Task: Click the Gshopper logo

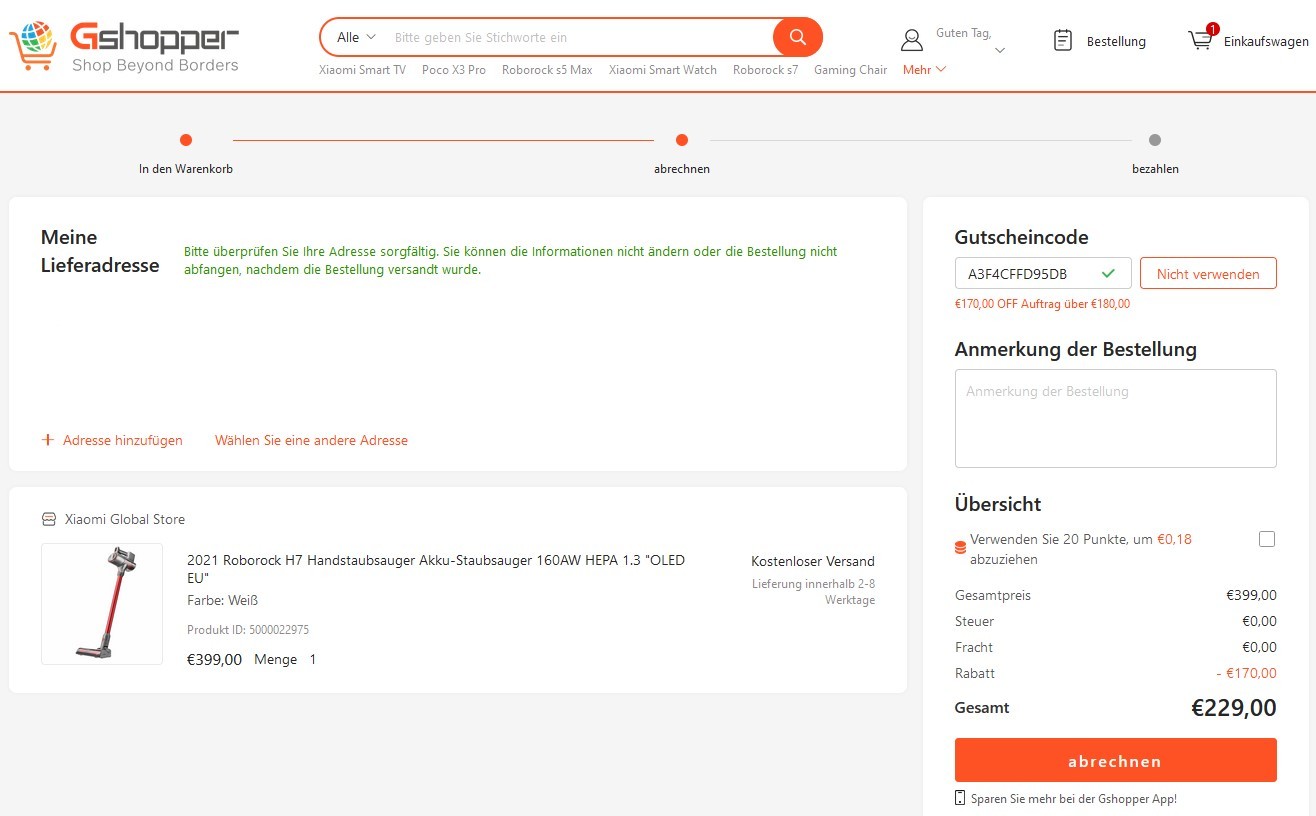Action: 124,47
